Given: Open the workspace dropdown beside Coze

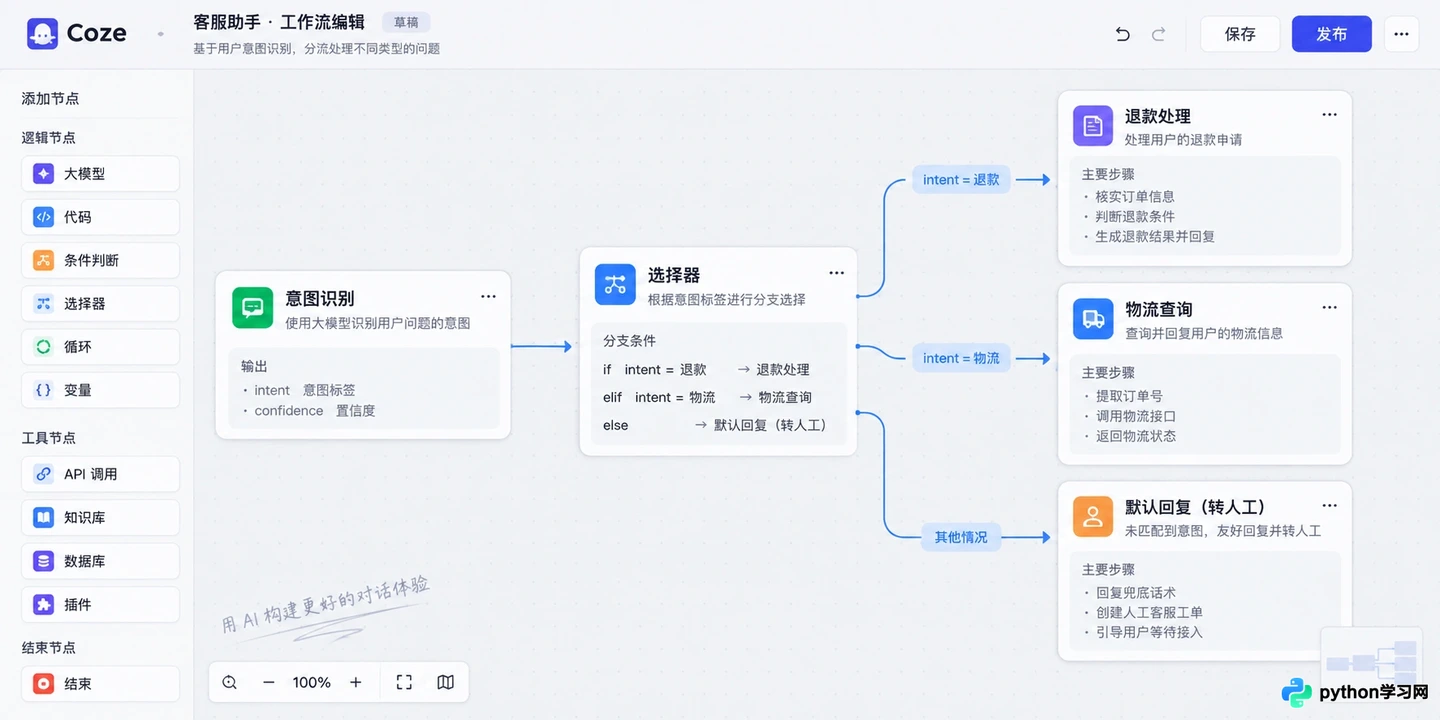Looking at the screenshot, I should 160,35.
